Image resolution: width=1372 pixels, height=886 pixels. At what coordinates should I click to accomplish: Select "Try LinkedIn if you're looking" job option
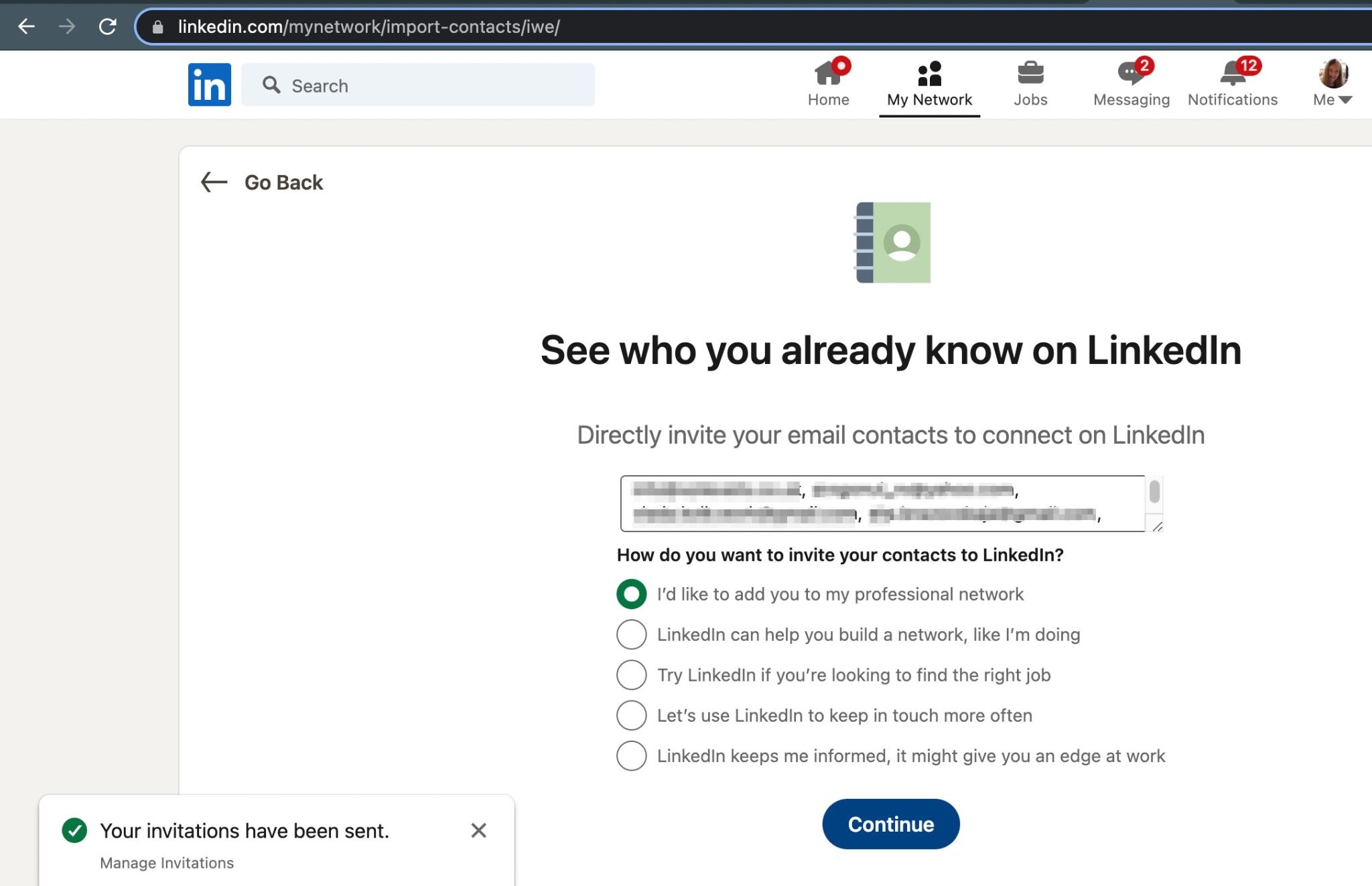pyautogui.click(x=632, y=675)
